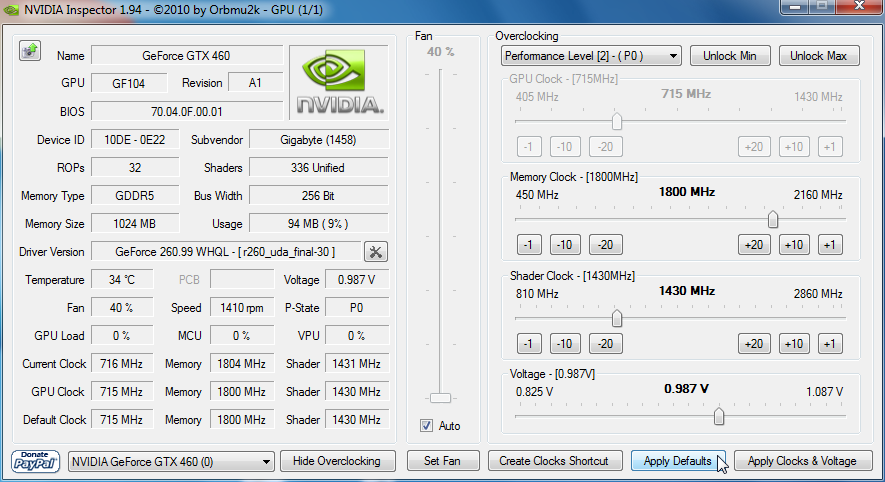This screenshot has width=885, height=482.
Task: Click Apply Defaults button
Action: click(x=677, y=461)
